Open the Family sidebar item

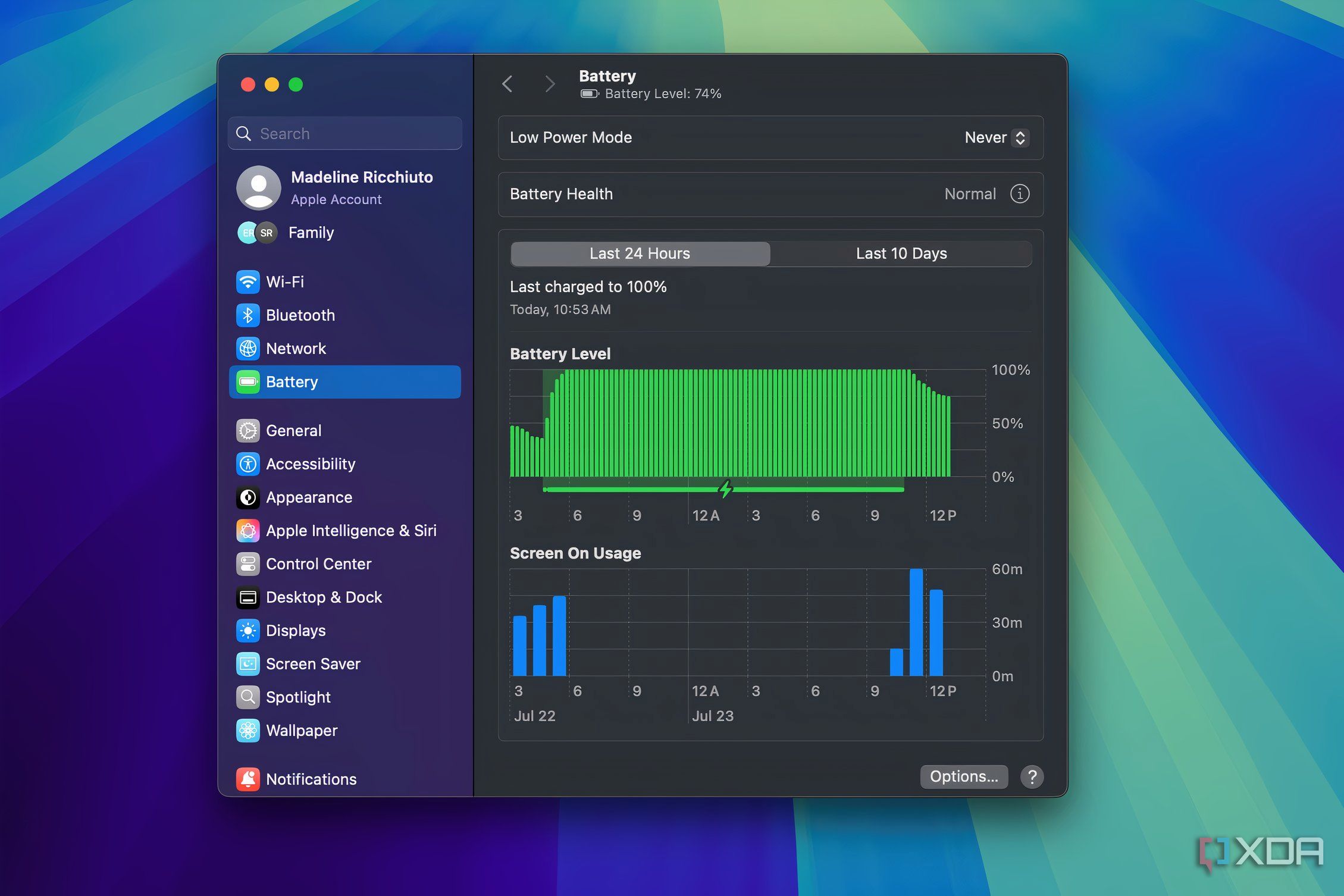click(x=311, y=233)
